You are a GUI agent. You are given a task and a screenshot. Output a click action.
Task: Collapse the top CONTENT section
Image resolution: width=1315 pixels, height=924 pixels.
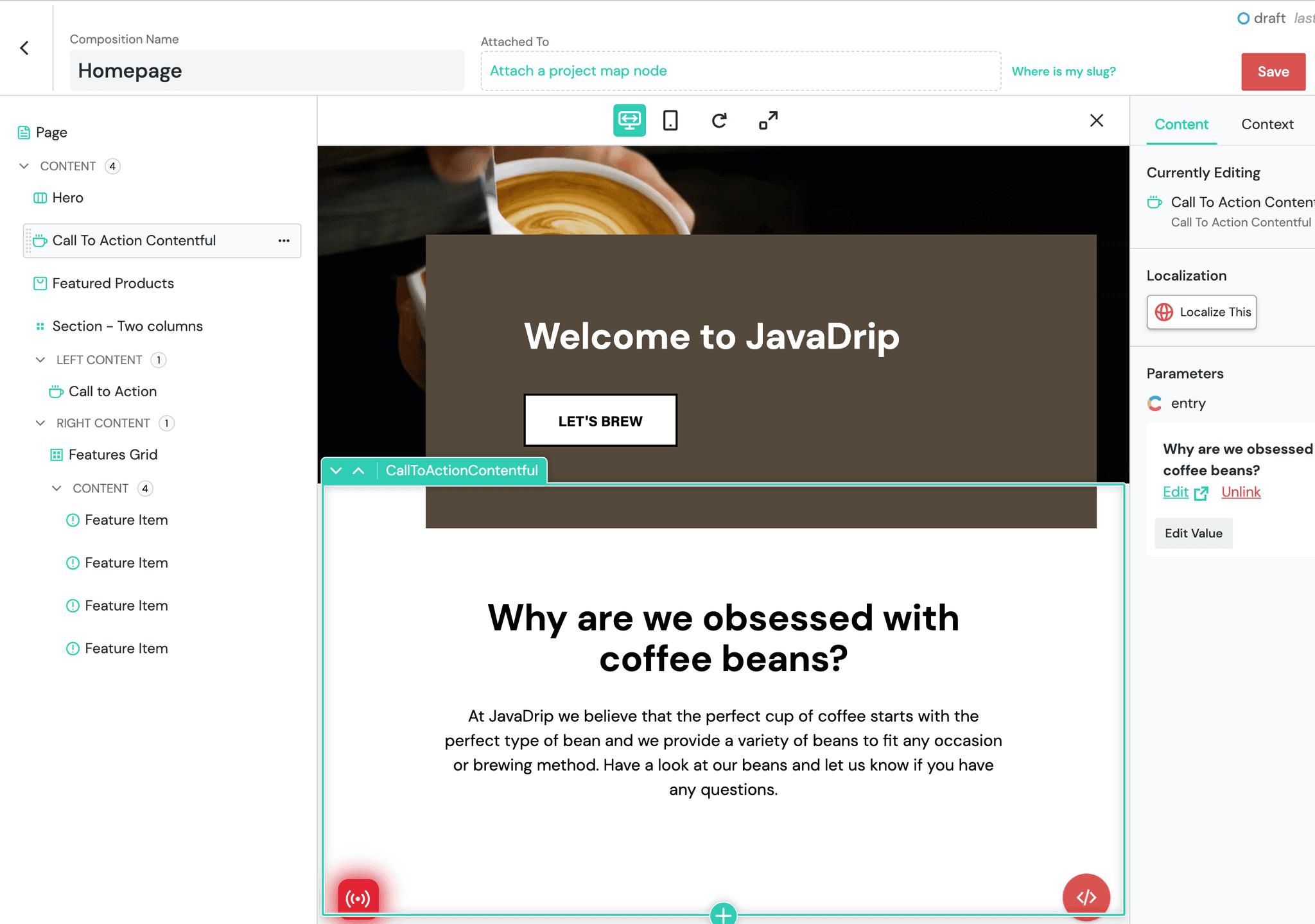coord(24,166)
